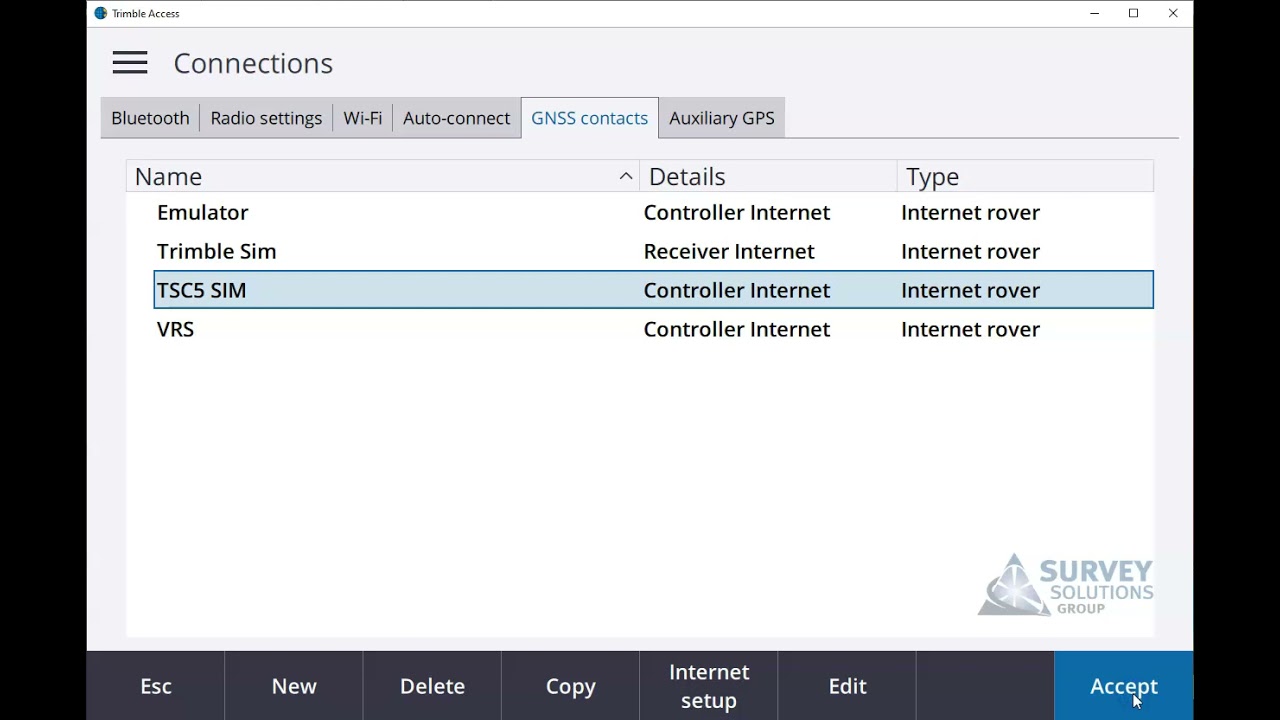
Task: Switch to the Bluetooth tab
Action: coord(150,118)
